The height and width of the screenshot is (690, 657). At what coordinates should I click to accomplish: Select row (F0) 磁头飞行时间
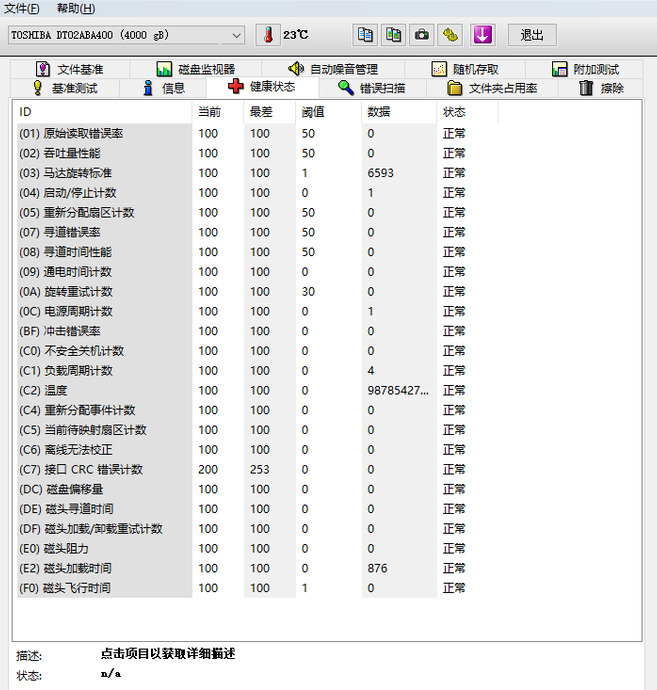pos(257,588)
